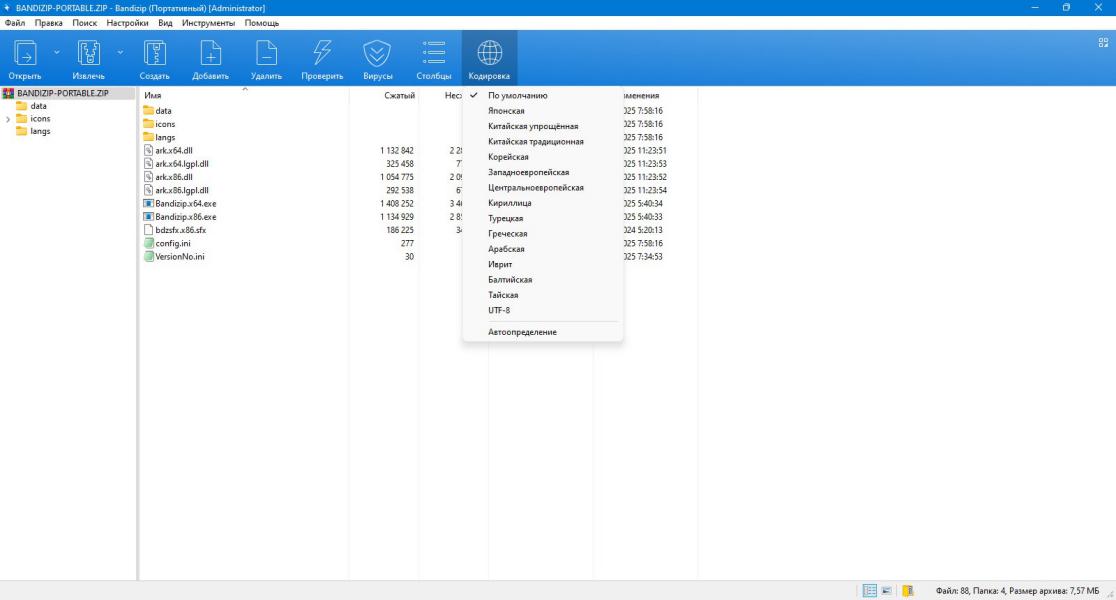Set encoding to Иврит

(x=542, y=264)
